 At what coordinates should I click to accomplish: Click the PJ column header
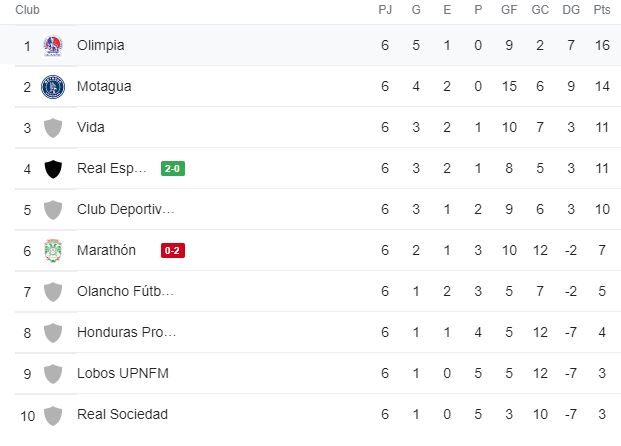(x=385, y=10)
